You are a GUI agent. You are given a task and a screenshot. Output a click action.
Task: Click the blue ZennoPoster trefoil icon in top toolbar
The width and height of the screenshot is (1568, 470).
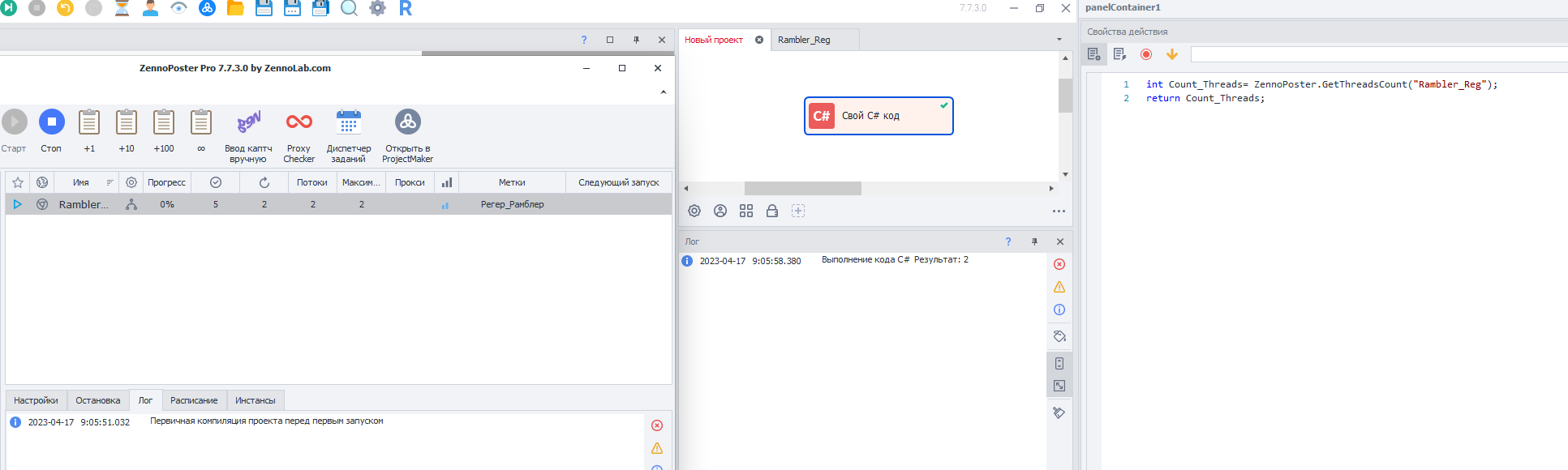click(x=207, y=8)
